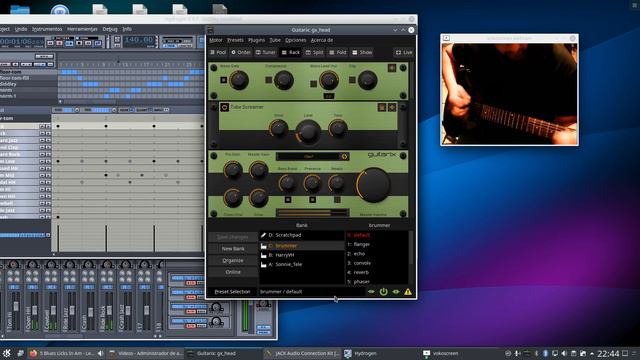Click the New Bank button
Image resolution: width=640 pixels, height=360 pixels.
pos(233,249)
